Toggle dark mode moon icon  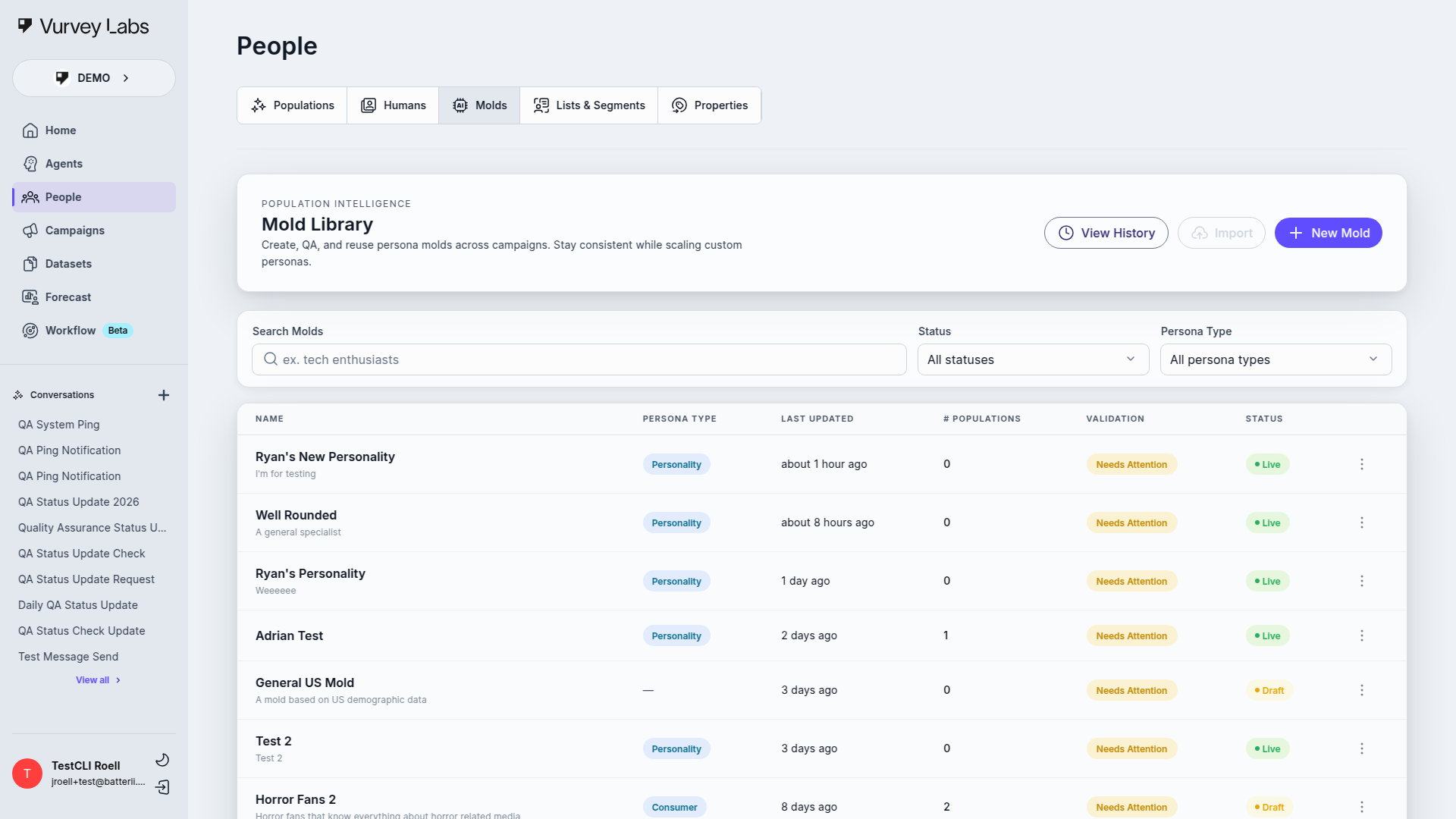coord(162,760)
